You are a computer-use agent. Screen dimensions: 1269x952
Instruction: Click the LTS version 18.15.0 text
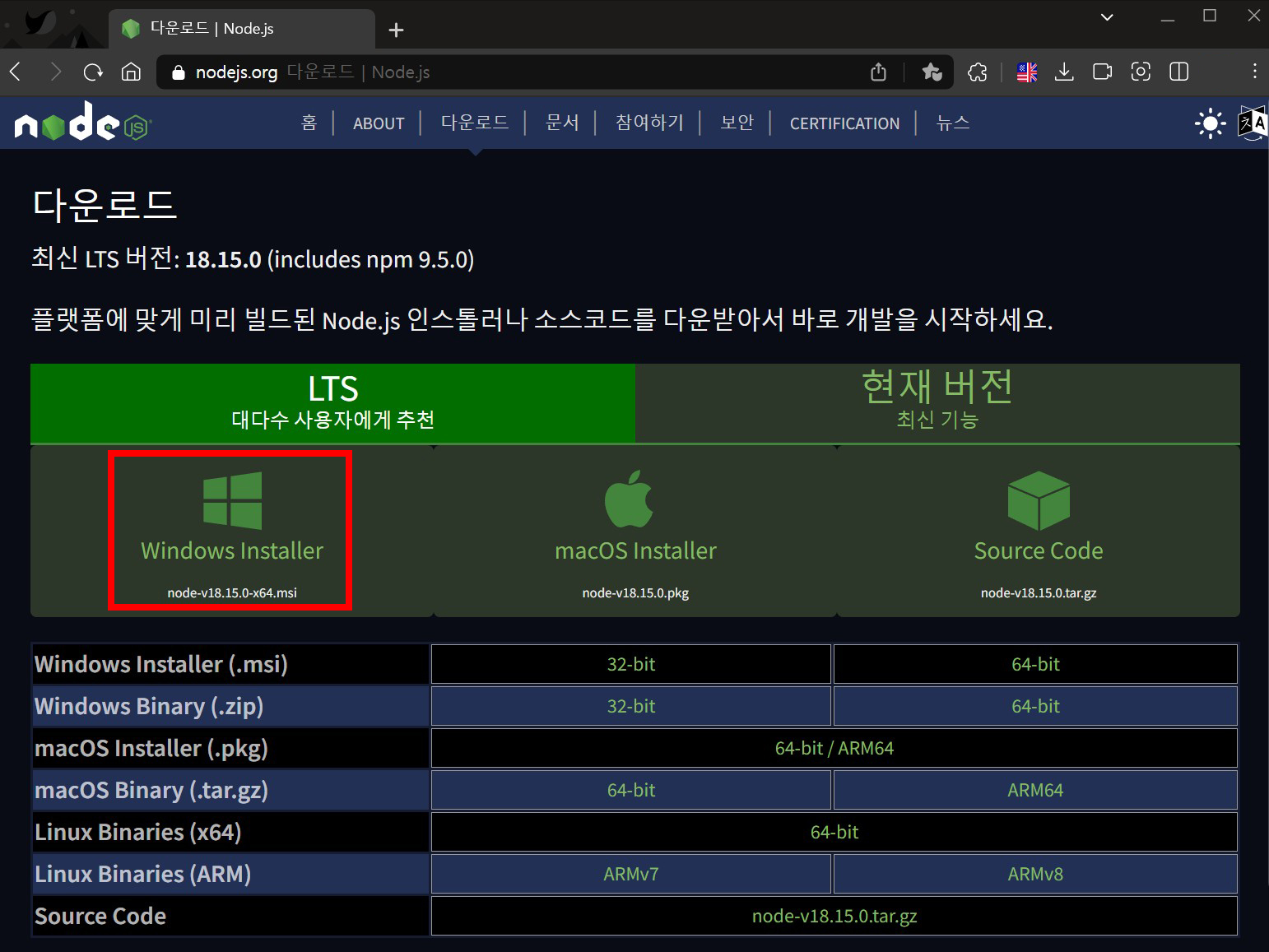coord(223,260)
